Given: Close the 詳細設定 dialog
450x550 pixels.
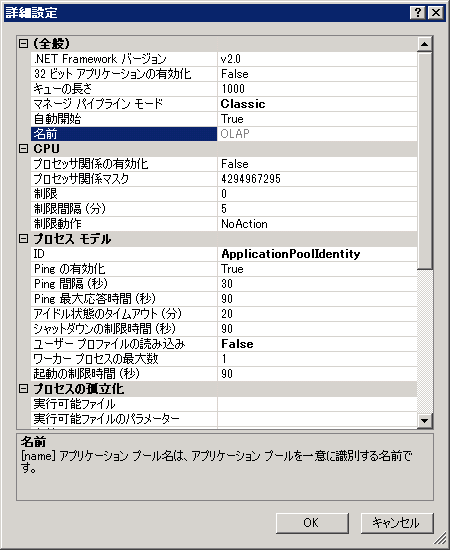Looking at the screenshot, I should pyautogui.click(x=436, y=13).
